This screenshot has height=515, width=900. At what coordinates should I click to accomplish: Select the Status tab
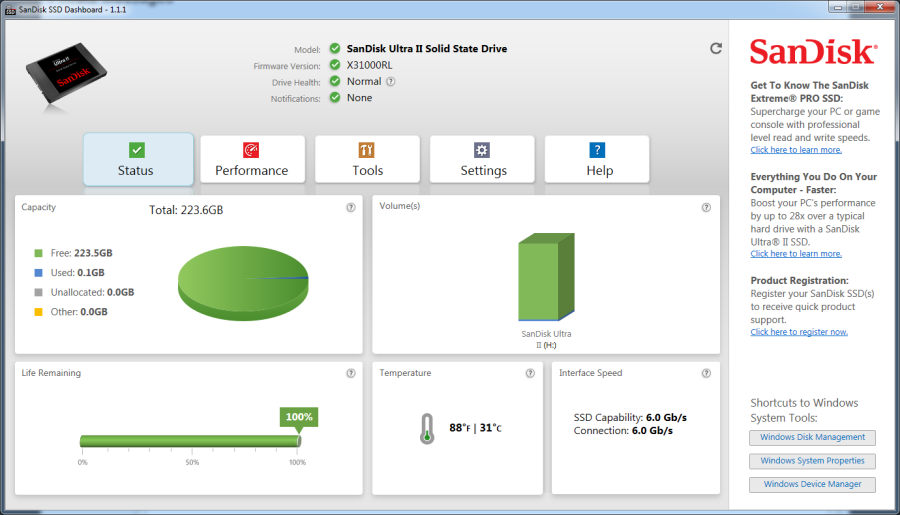[x=138, y=160]
